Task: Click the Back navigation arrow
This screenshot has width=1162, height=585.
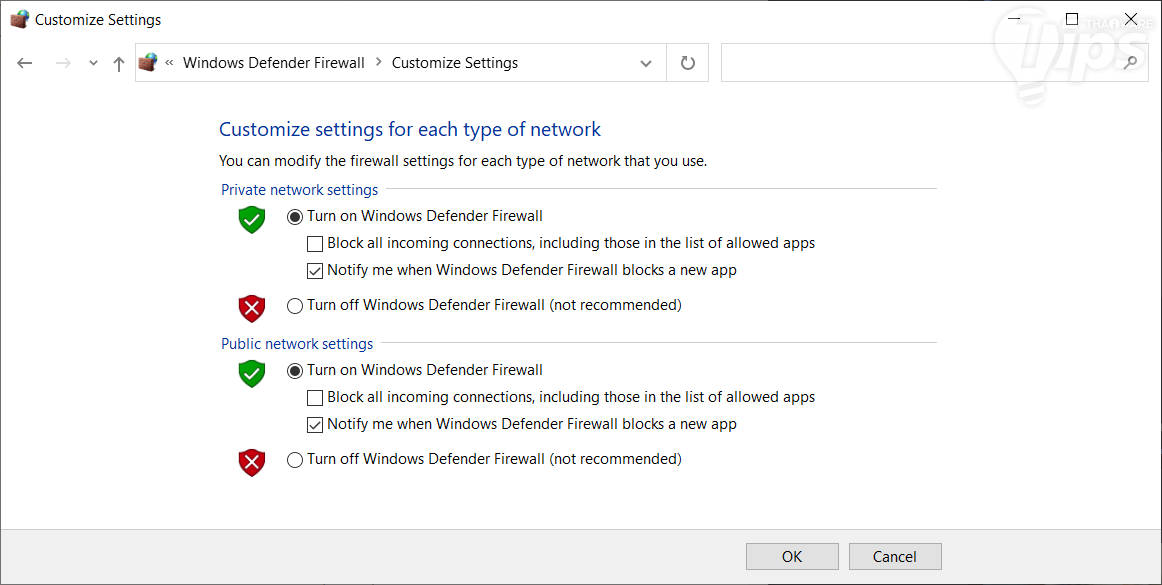Action: (25, 63)
